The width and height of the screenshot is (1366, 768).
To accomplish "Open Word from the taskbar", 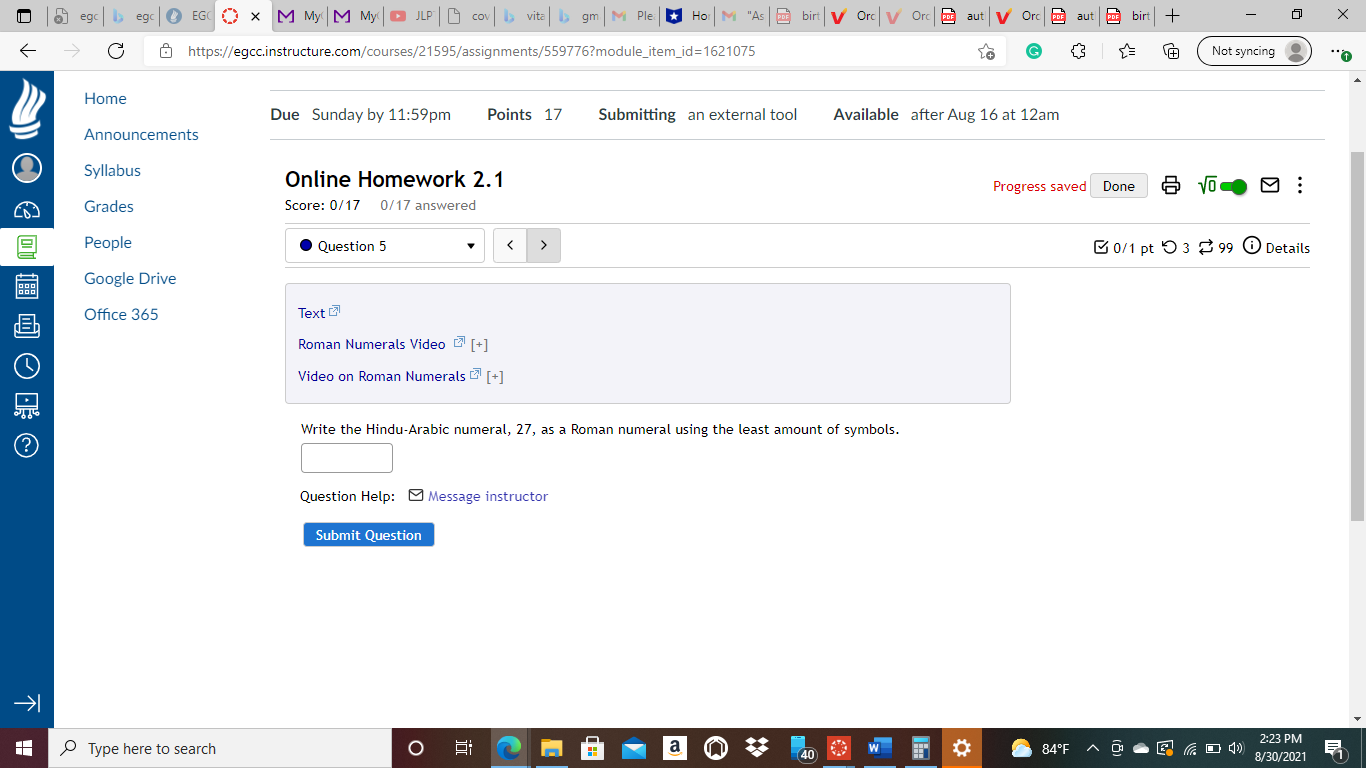I will pos(880,748).
